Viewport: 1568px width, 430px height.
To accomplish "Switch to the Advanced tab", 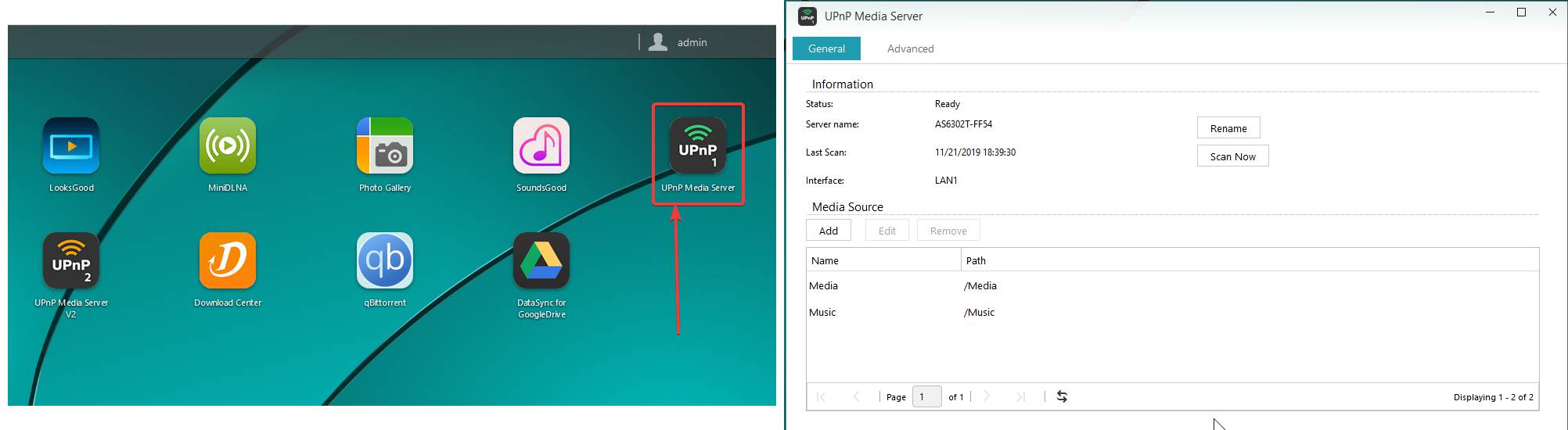I will (x=911, y=48).
